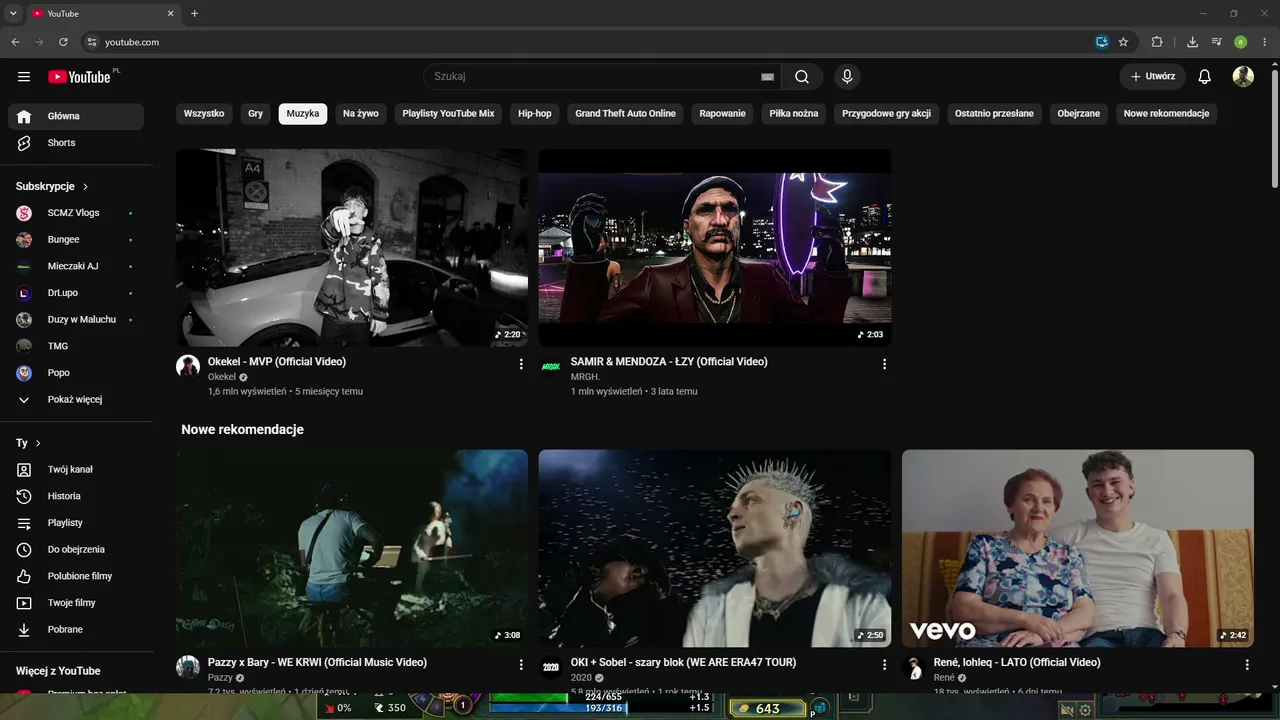Open René channel avatar
Screen dimensions: 1280x720
point(914,667)
